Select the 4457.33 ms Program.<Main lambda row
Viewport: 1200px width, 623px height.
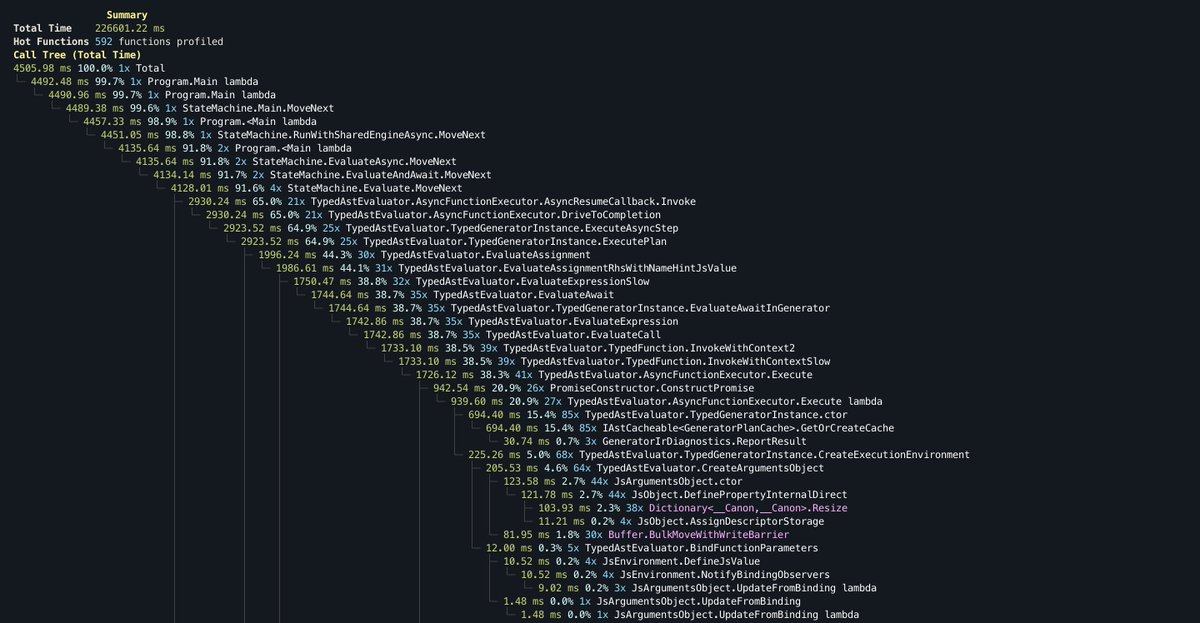coord(200,121)
